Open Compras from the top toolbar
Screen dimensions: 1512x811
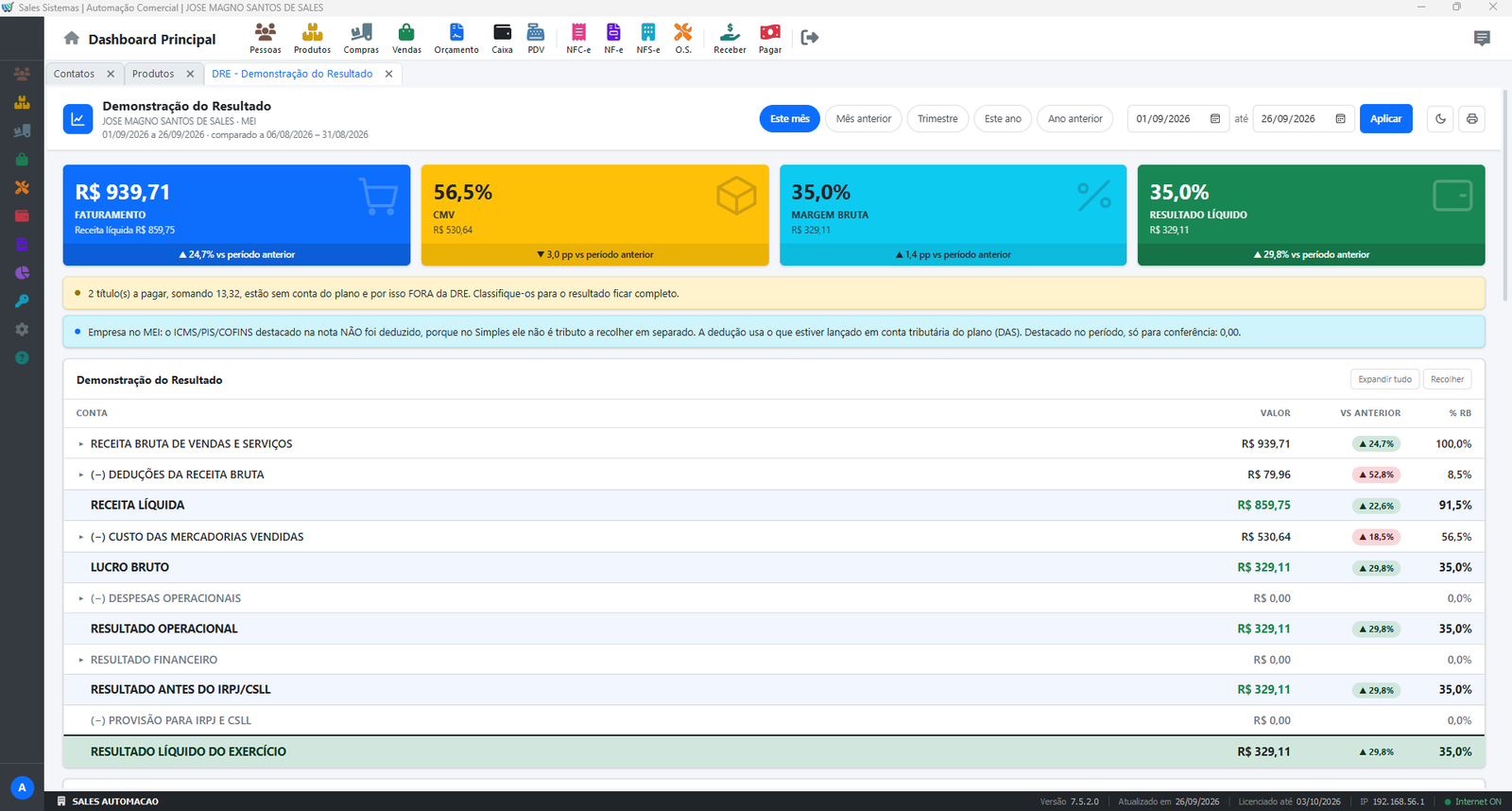(x=361, y=38)
